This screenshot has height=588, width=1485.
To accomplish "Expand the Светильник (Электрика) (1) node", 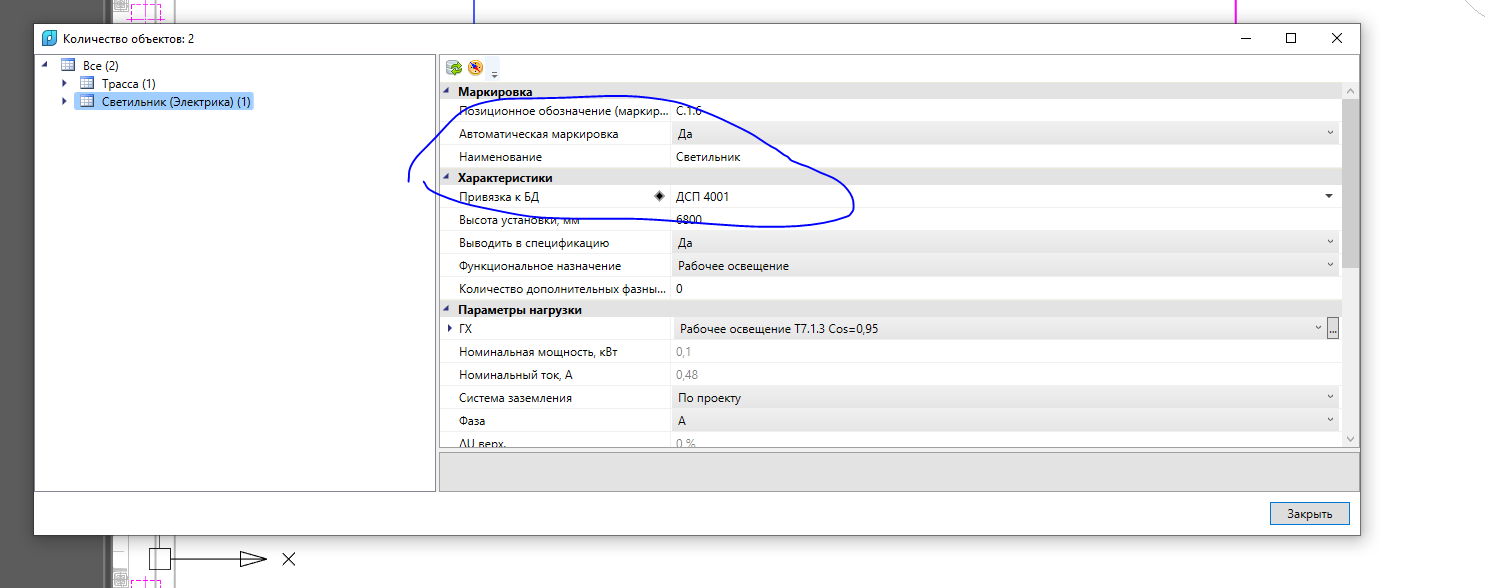I will point(64,101).
